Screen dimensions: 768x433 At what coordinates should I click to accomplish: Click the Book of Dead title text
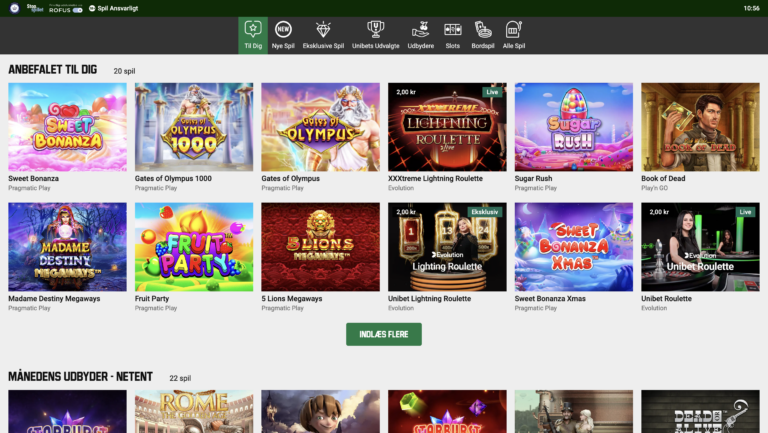663,178
